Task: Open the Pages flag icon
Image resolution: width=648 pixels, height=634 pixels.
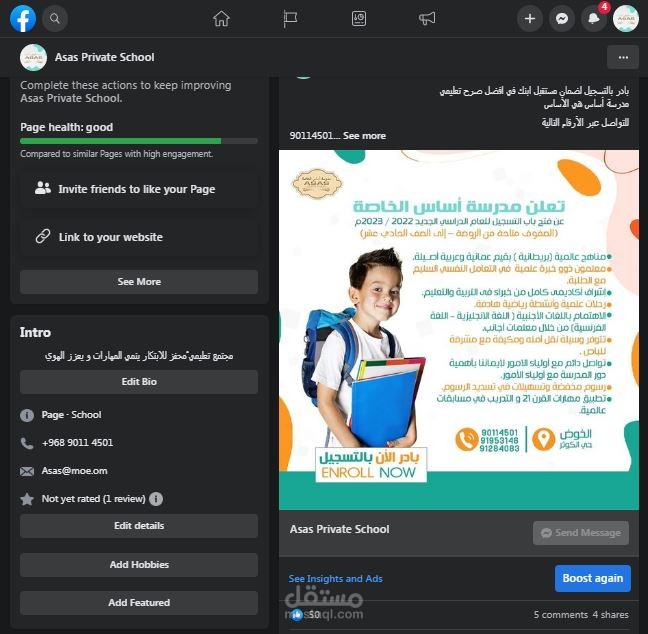Action: point(290,19)
